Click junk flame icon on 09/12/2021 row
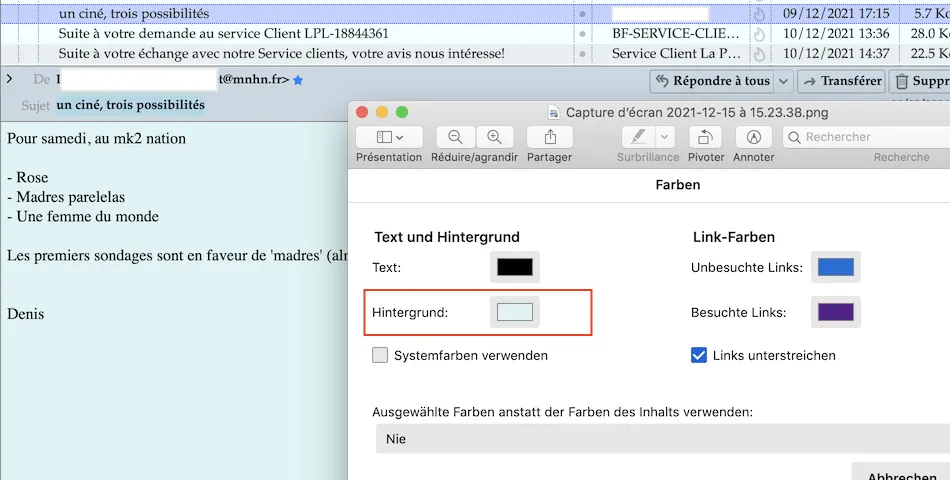The width and height of the screenshot is (950, 480). 759,13
